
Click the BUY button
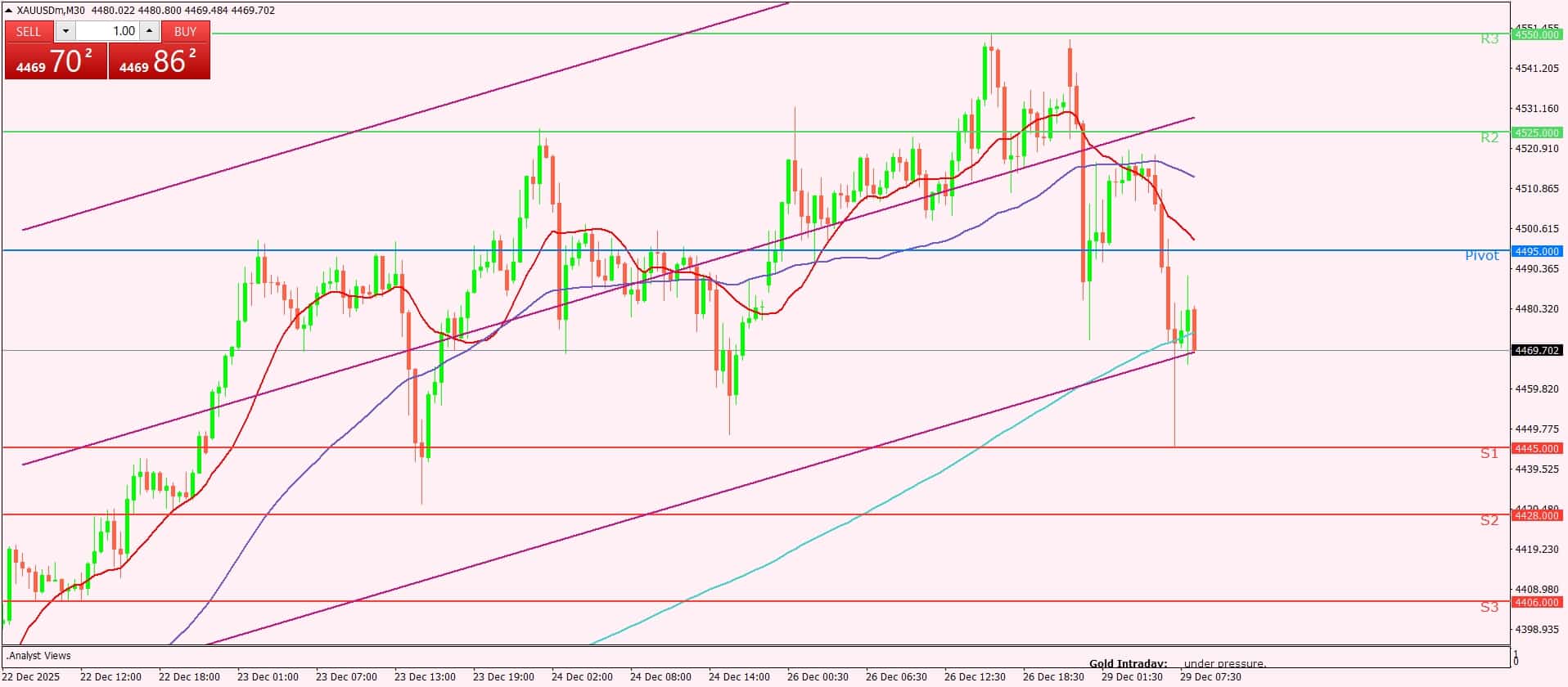tap(186, 31)
